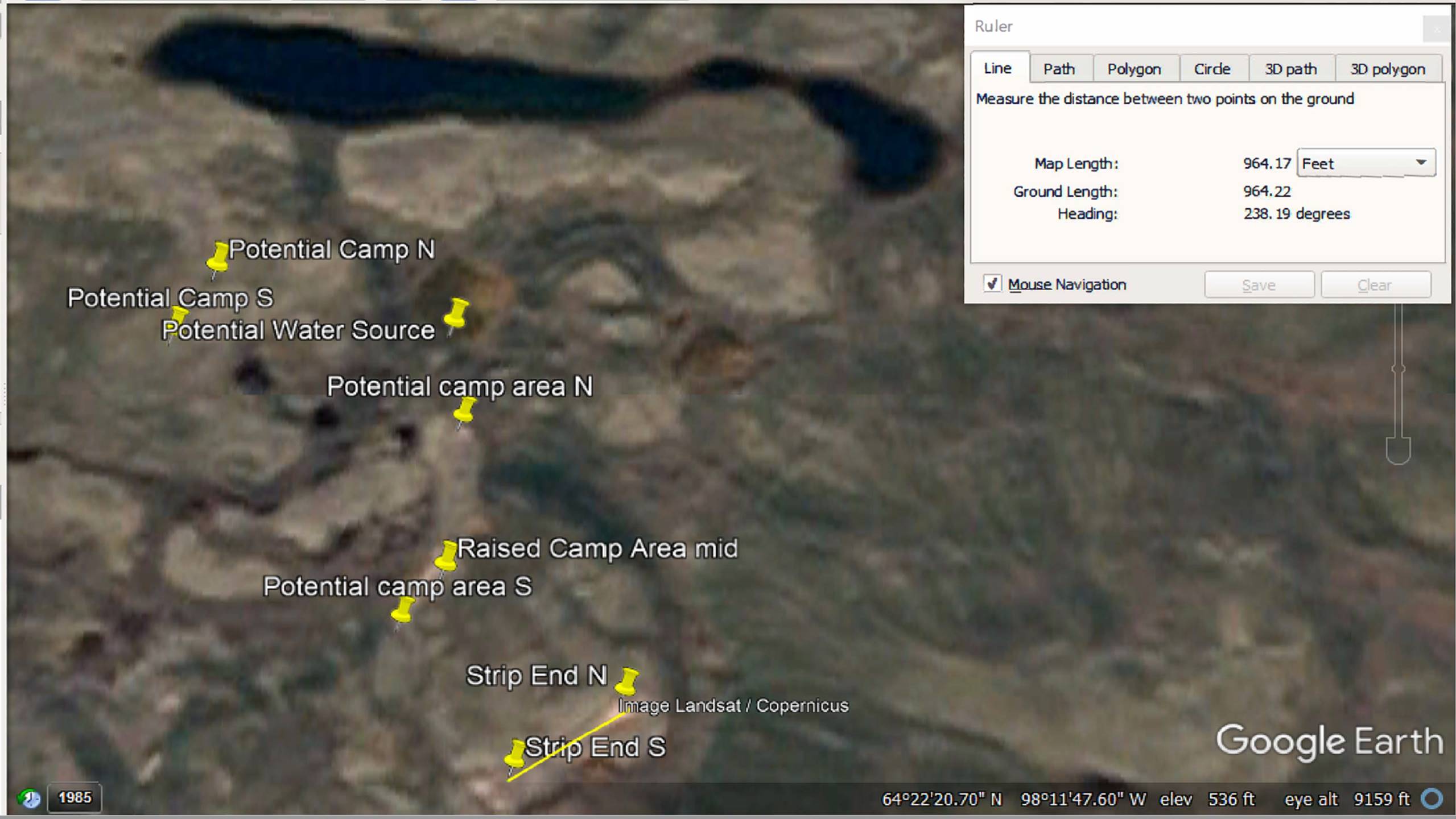Open the Feet units dropdown

tap(1366, 163)
